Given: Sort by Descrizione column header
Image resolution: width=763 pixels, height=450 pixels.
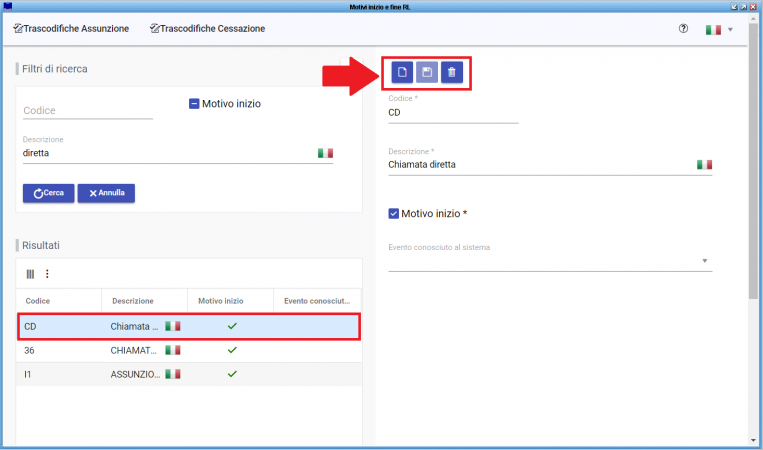Looking at the screenshot, I should tap(133, 301).
